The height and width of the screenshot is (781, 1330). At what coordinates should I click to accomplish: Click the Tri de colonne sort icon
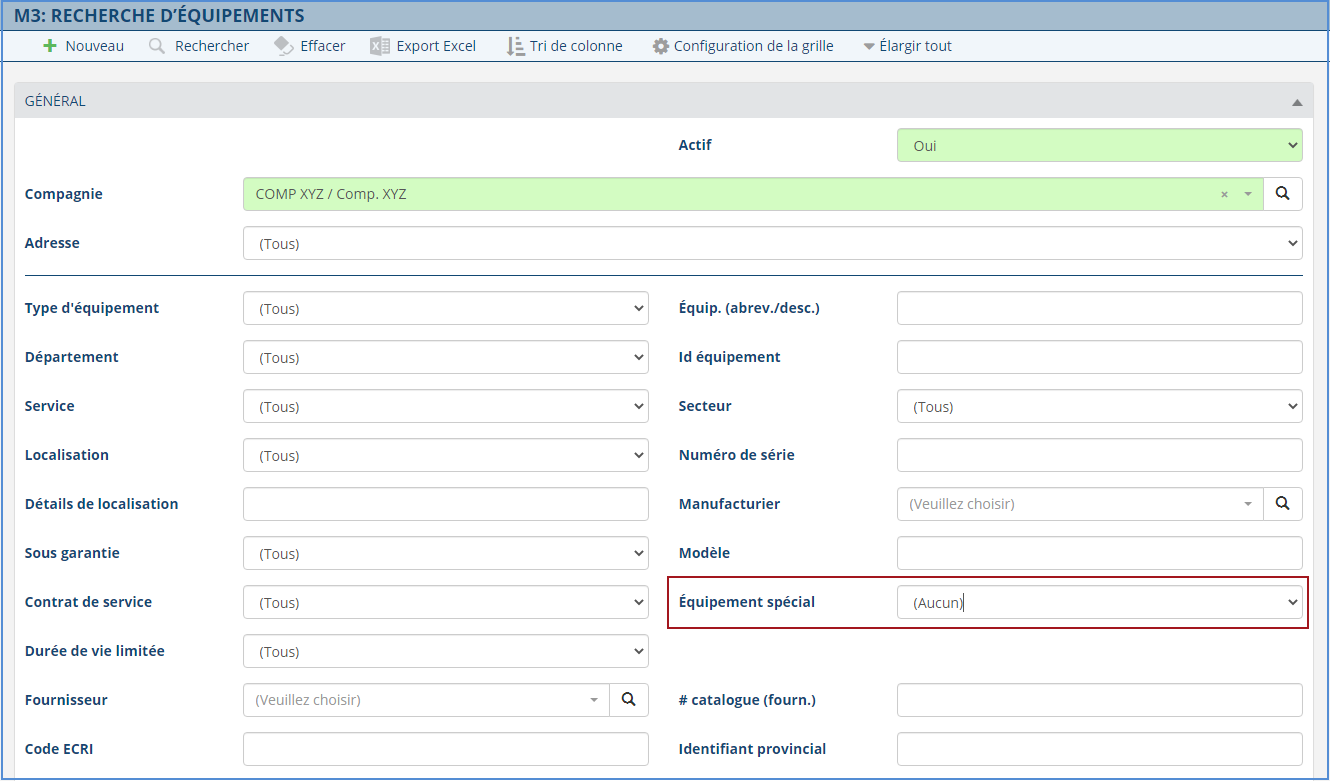pyautogui.click(x=516, y=46)
